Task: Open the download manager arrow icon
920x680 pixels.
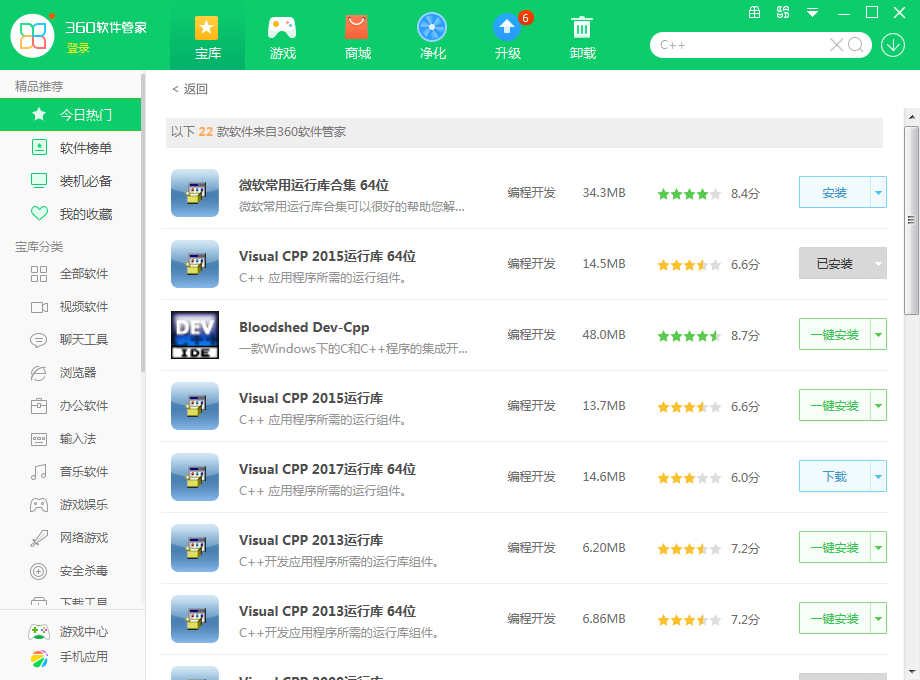Action: pos(892,45)
